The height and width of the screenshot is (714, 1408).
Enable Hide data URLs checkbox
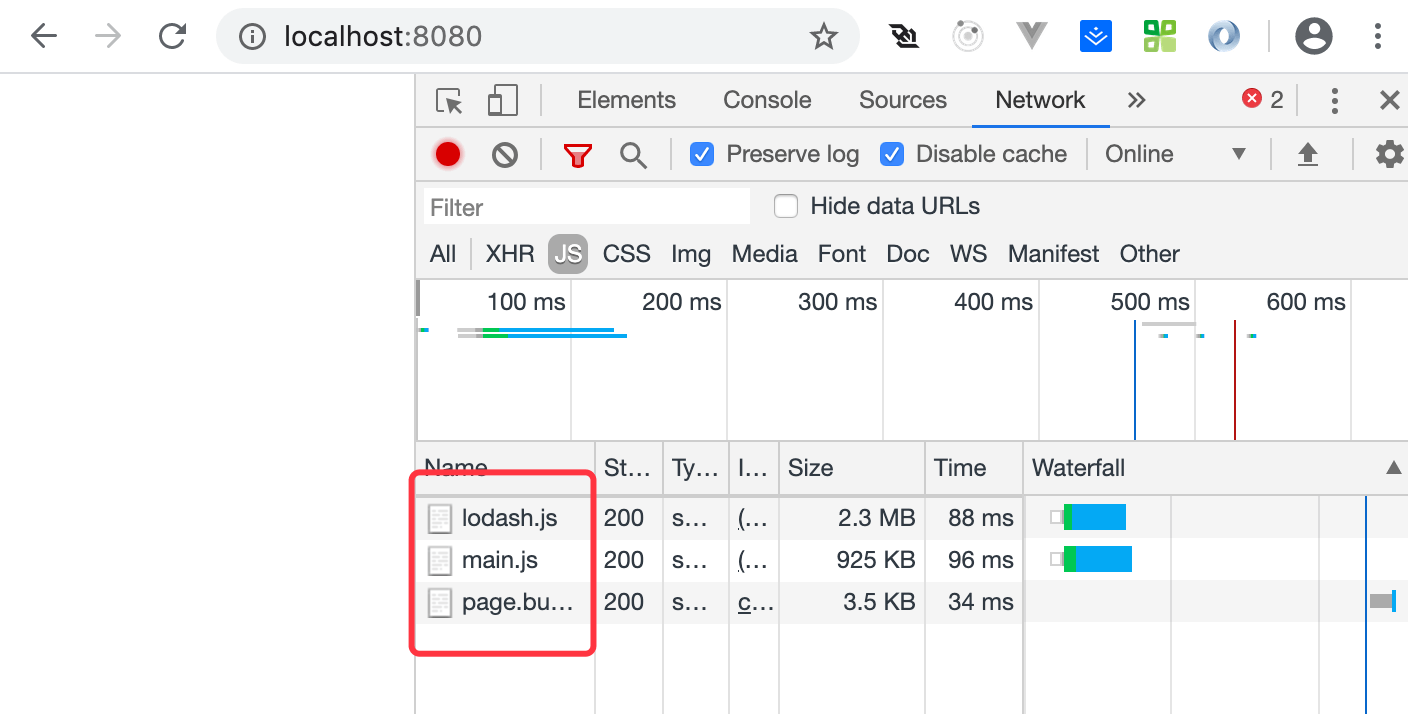[x=786, y=206]
